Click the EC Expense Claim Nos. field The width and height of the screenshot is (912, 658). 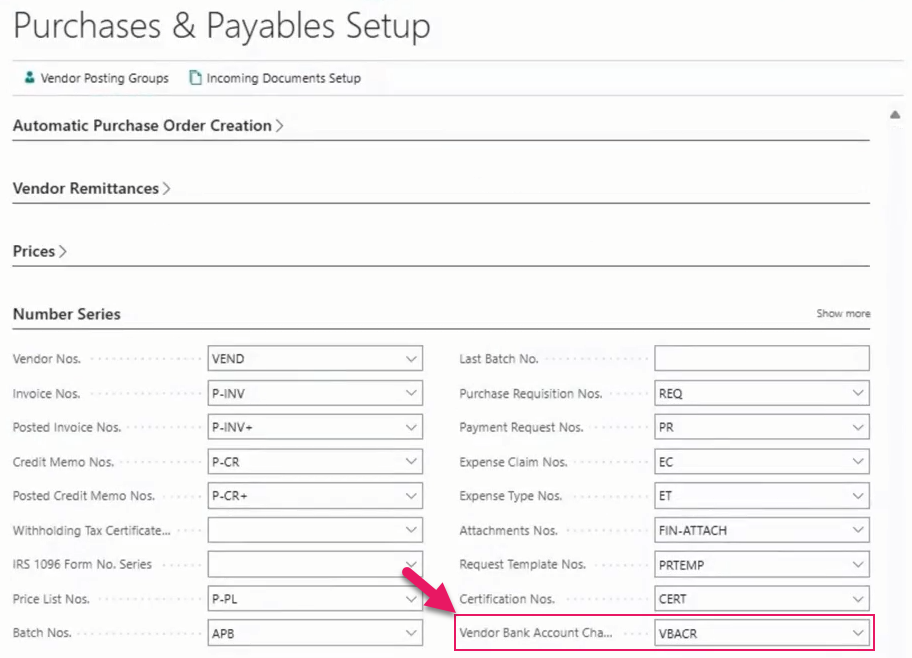coord(762,461)
